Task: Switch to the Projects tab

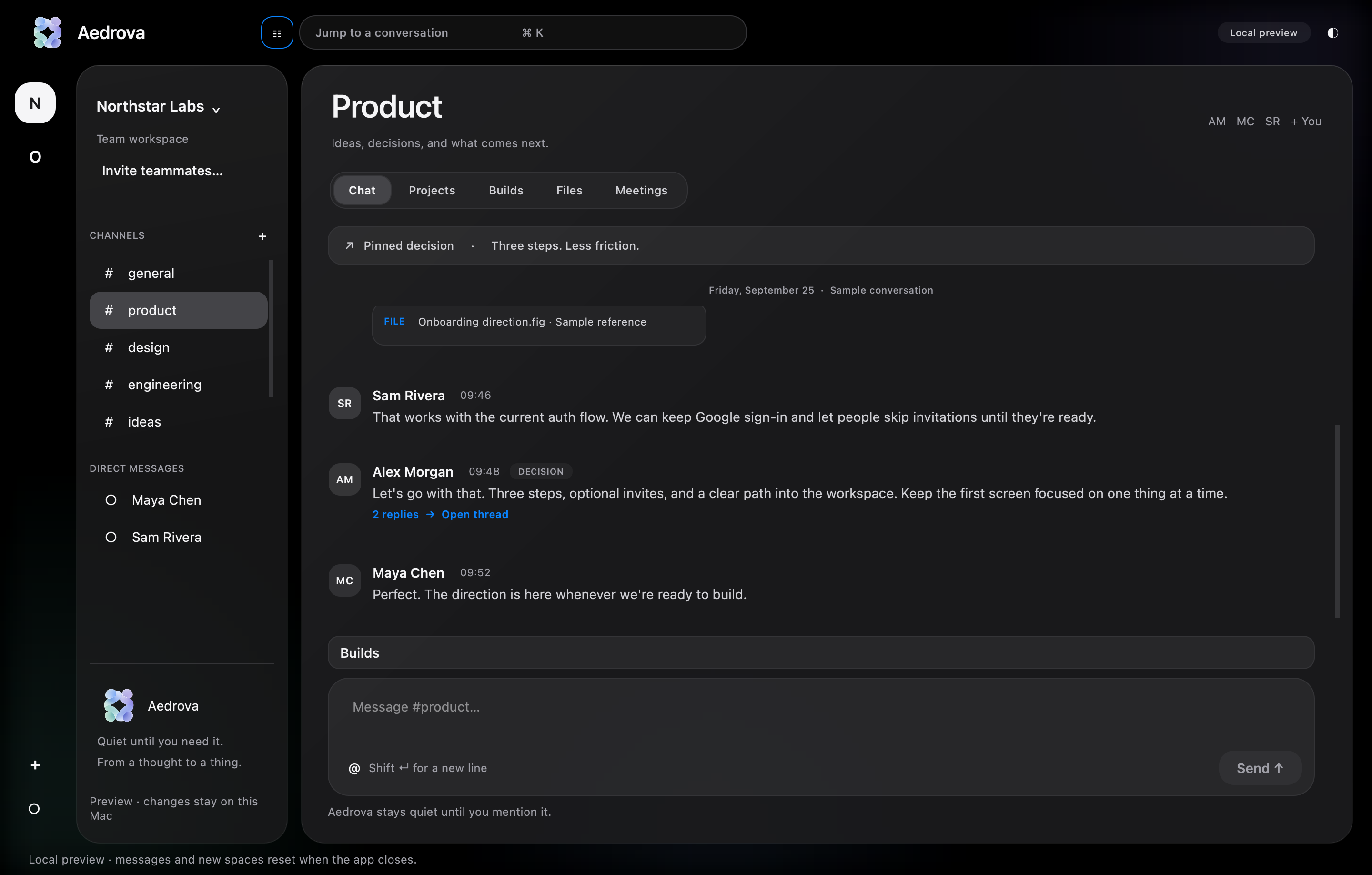Action: (x=432, y=190)
